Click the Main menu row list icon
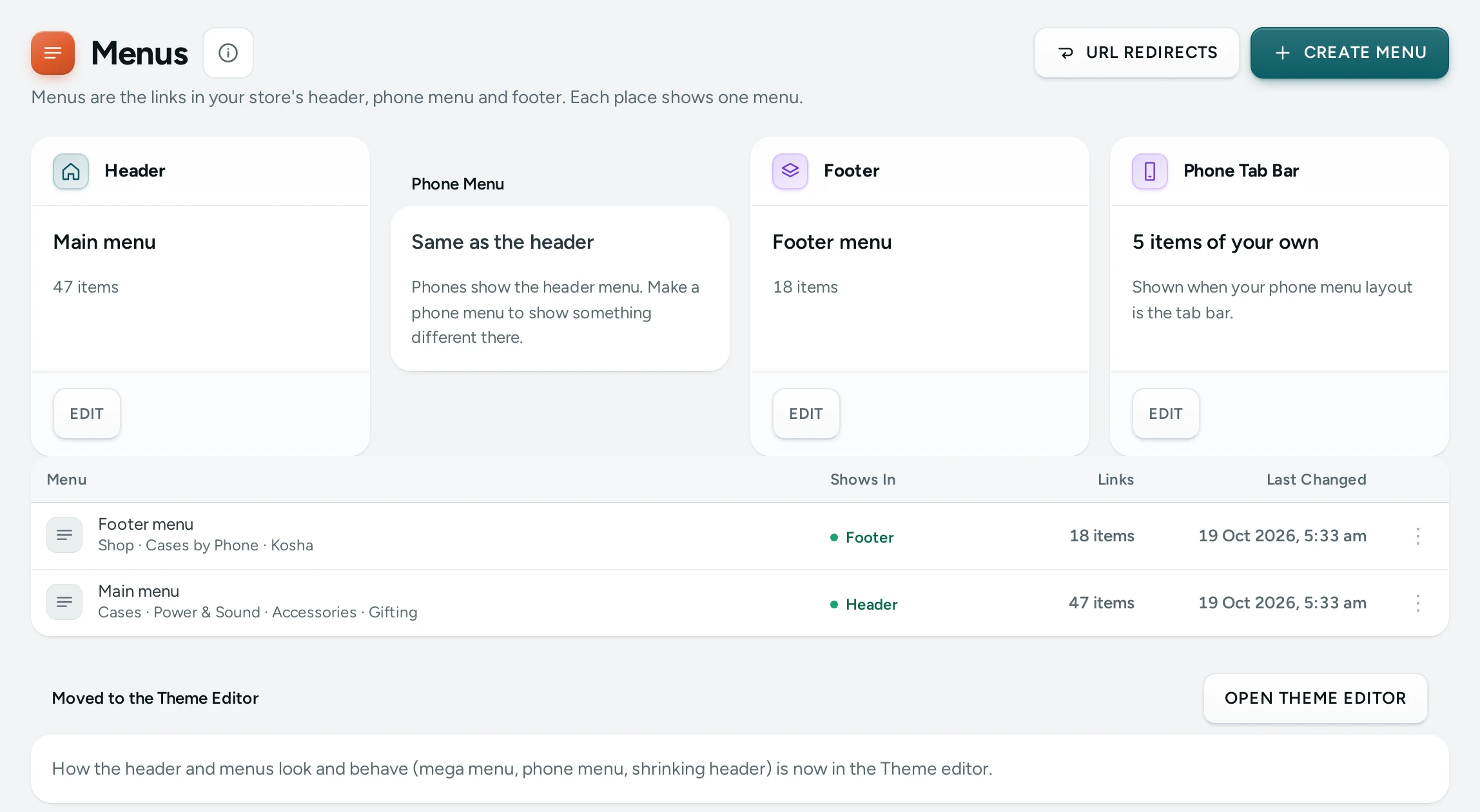 [64, 602]
